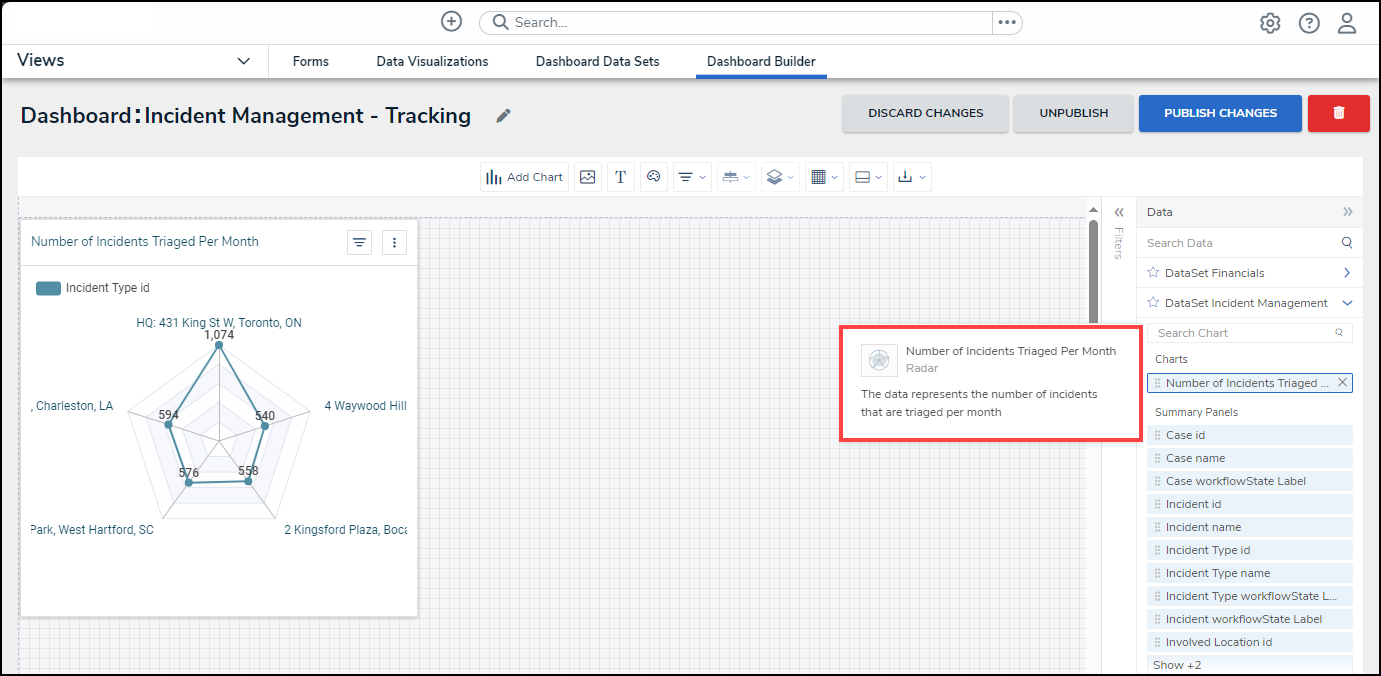Expand the Filters panel collapse arrow
The width and height of the screenshot is (1381, 676).
pyautogui.click(x=1119, y=212)
